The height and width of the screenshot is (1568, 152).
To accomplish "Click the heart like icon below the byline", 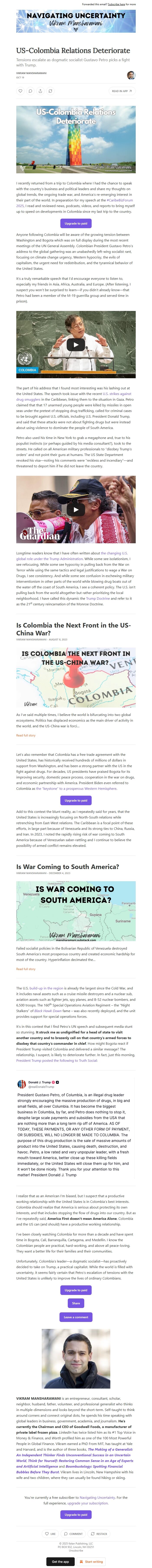I will point(21,91).
